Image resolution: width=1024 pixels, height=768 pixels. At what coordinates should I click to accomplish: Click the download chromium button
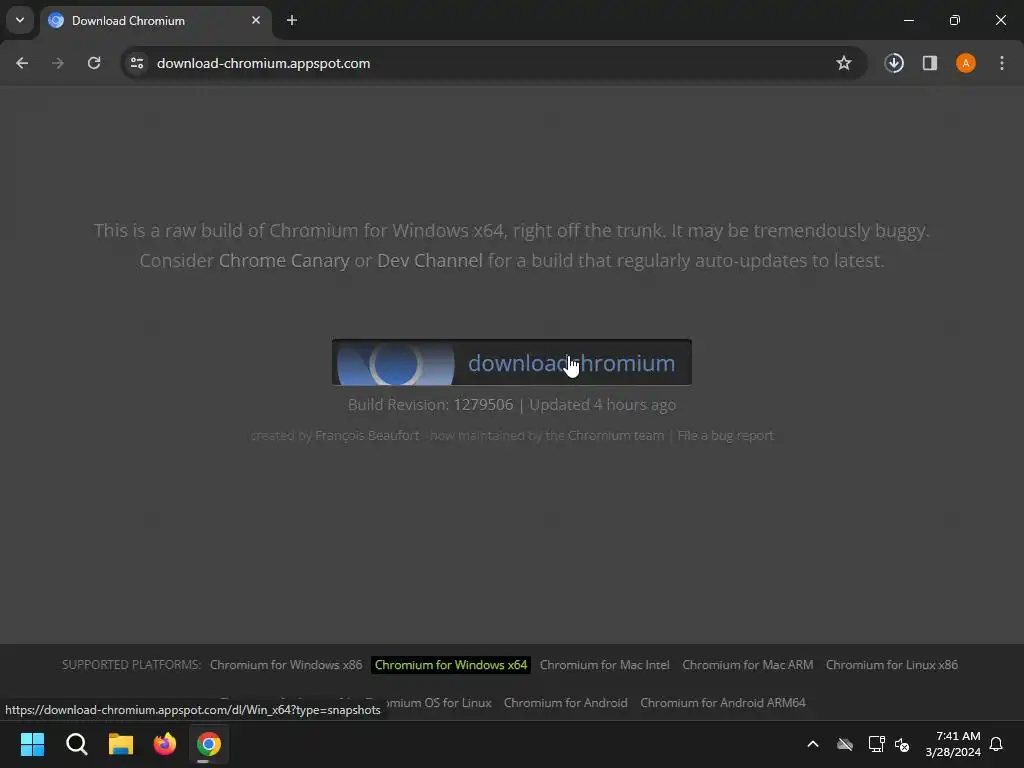click(x=511, y=362)
